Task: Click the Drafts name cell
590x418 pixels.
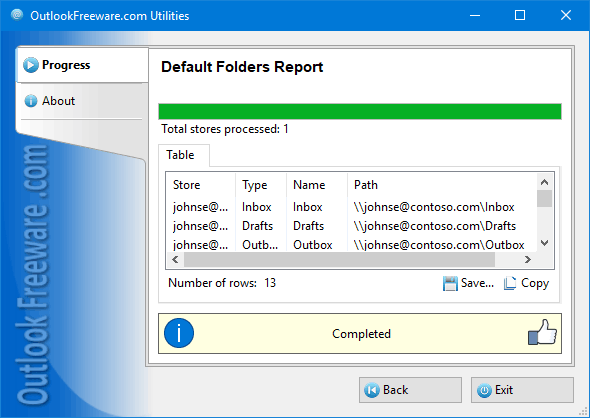Action: click(309, 226)
